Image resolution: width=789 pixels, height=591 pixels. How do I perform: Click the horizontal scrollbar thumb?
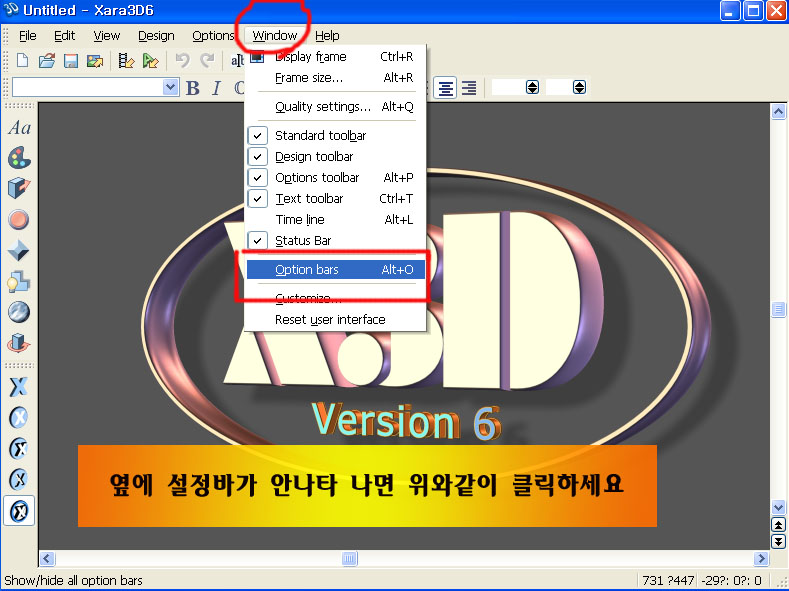[x=349, y=558]
